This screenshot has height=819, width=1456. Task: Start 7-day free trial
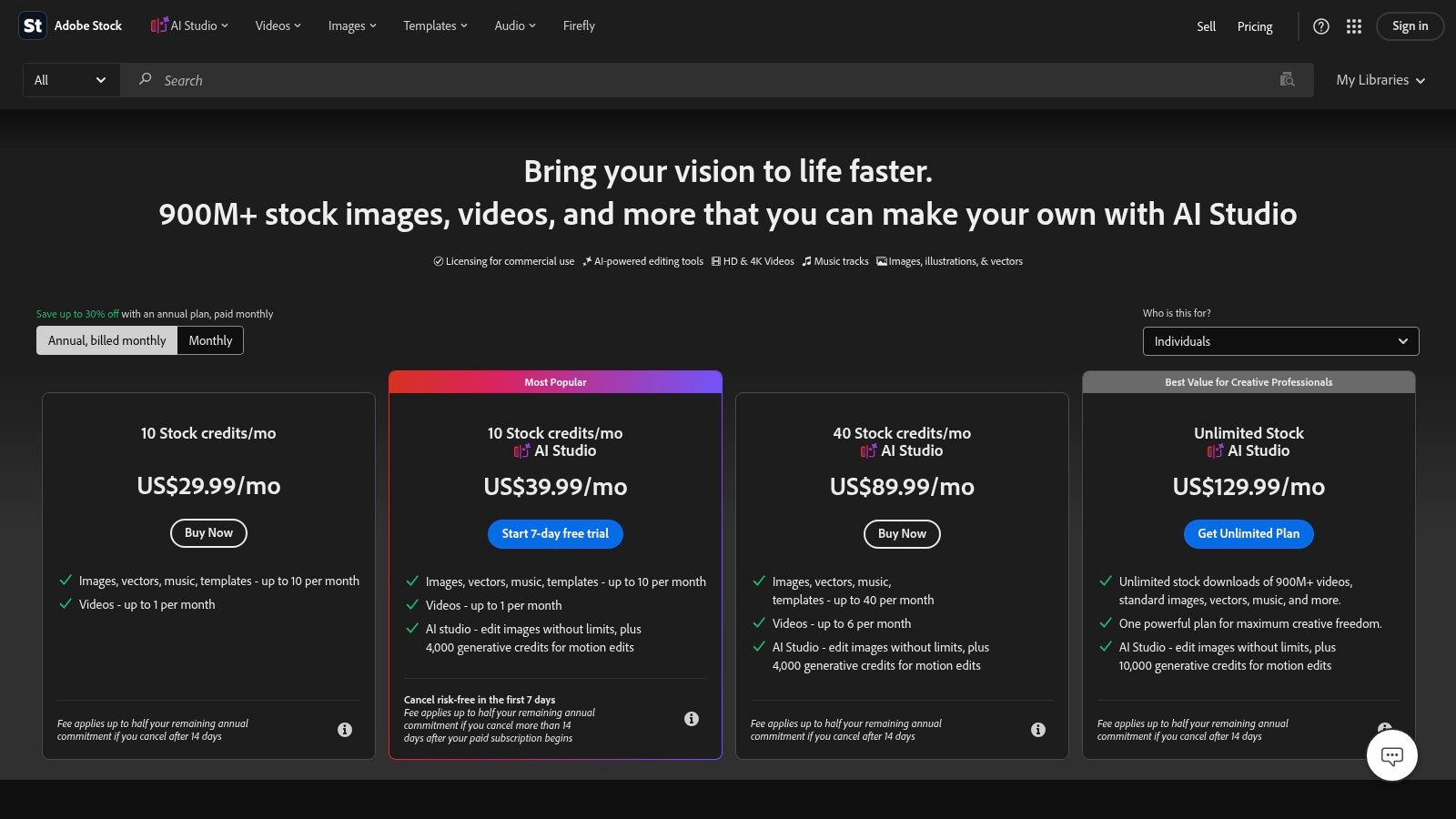coord(555,534)
